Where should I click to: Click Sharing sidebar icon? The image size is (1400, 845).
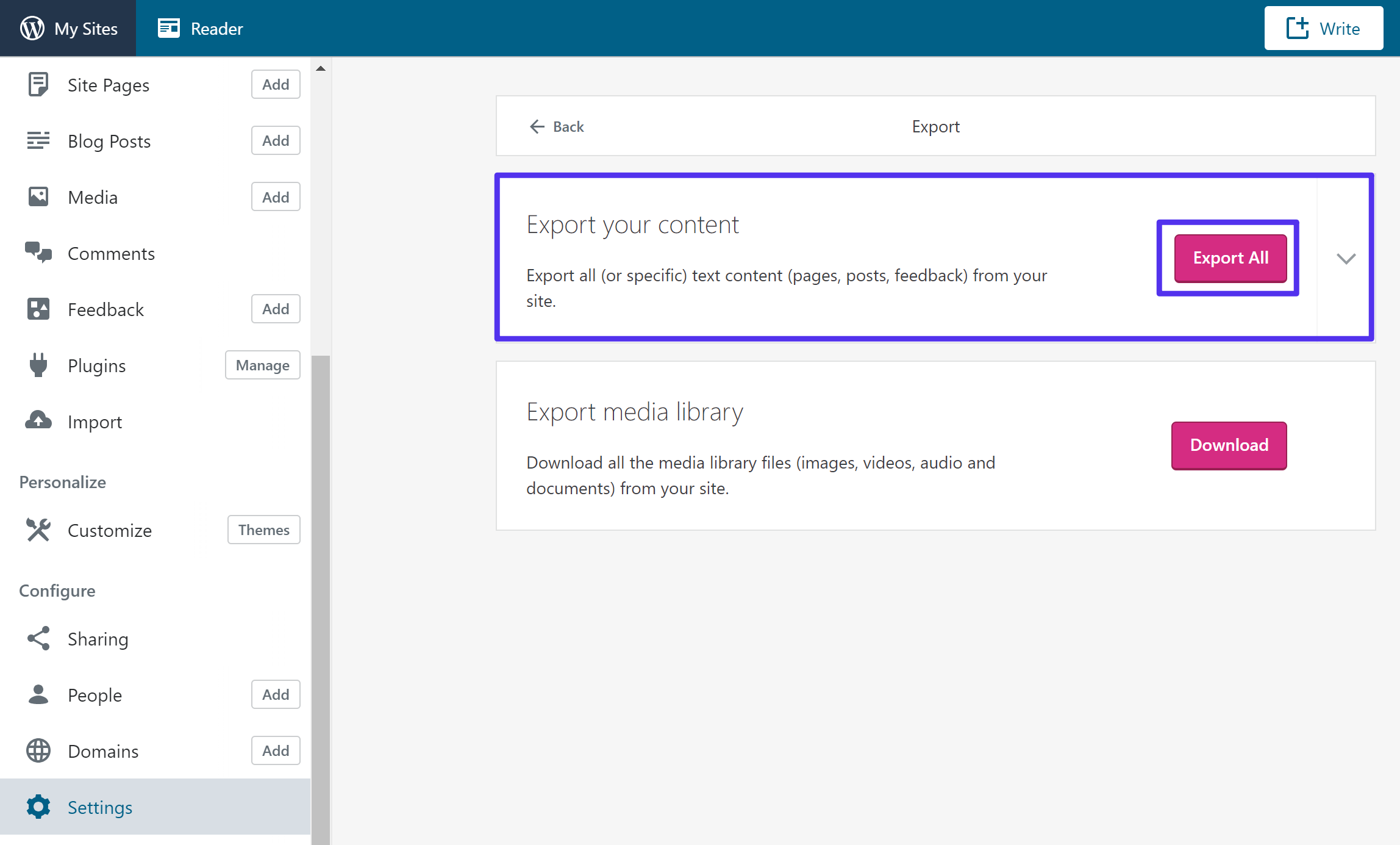tap(38, 639)
